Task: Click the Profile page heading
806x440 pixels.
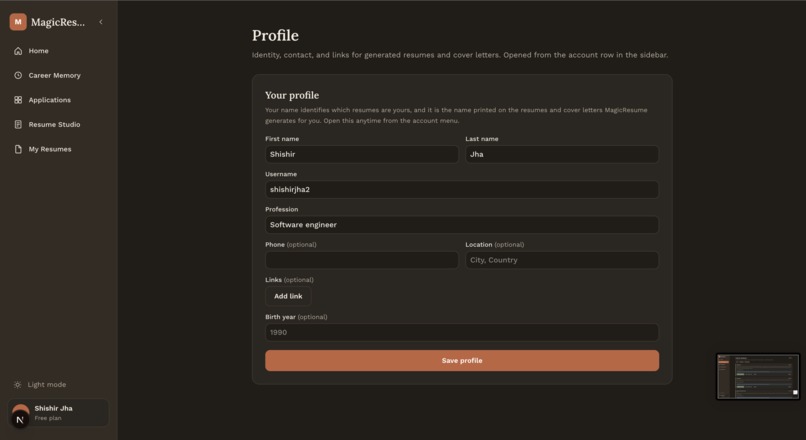Action: click(x=275, y=35)
